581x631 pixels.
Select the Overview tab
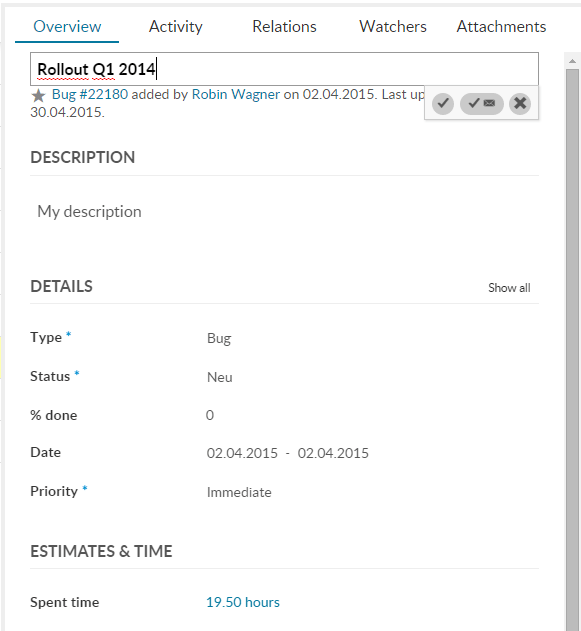click(67, 27)
